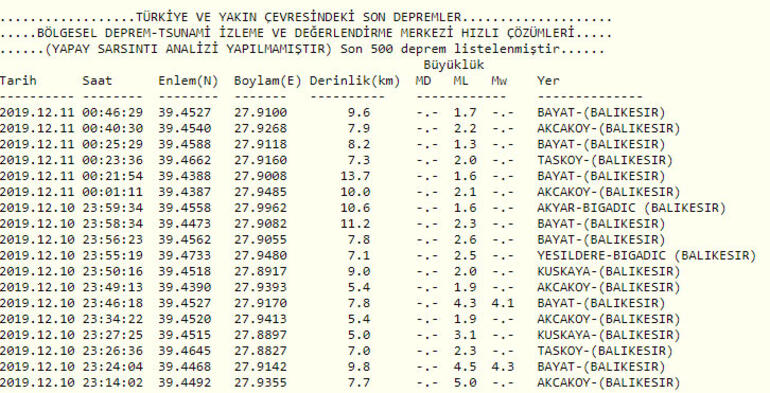This screenshot has width=770, height=393.
Task: Click the "Tarih" column header
Action: click(x=18, y=81)
